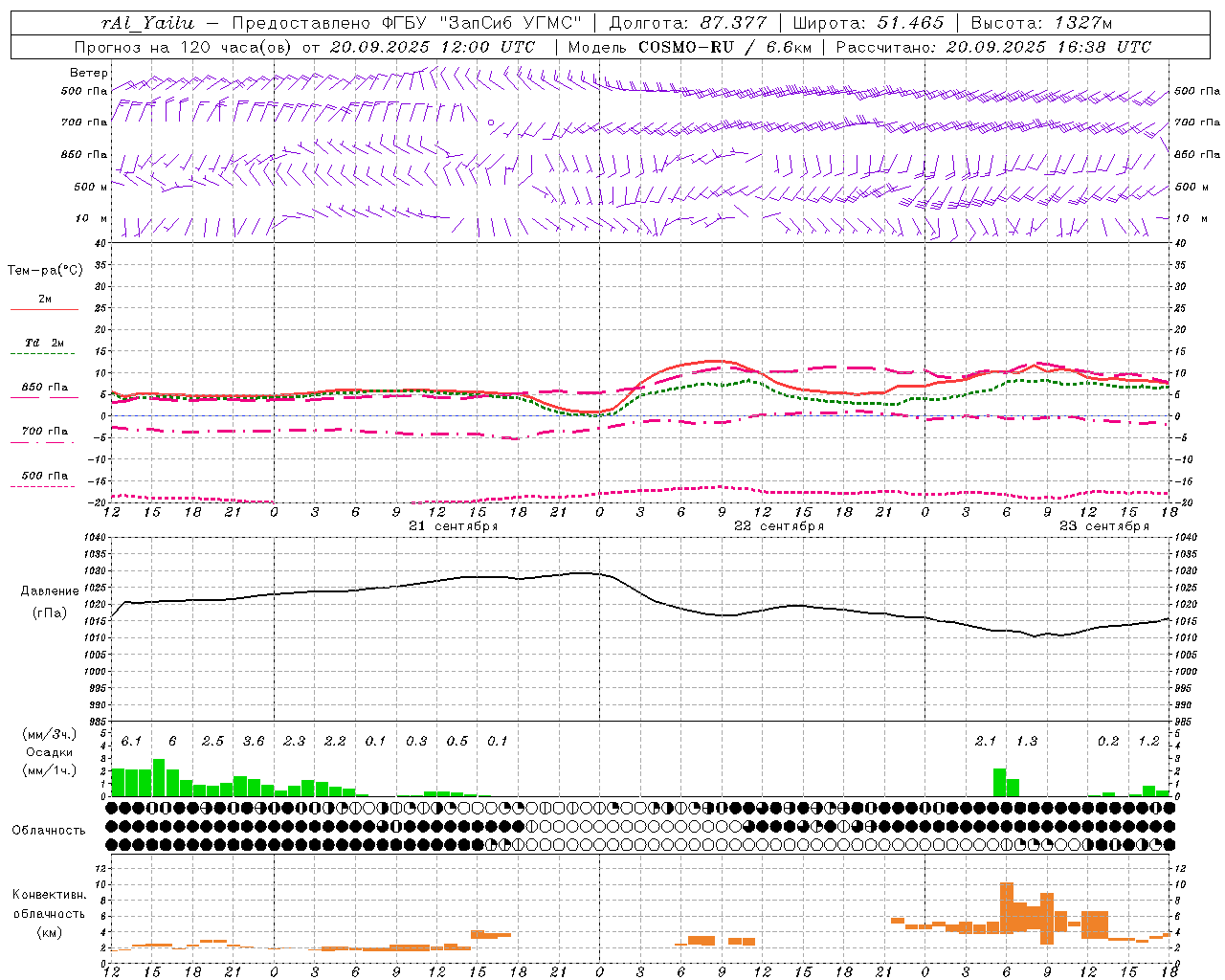This screenshot has height=980, width=1225.
Task: Click the precipitation value 0.3
Action: coord(416,742)
